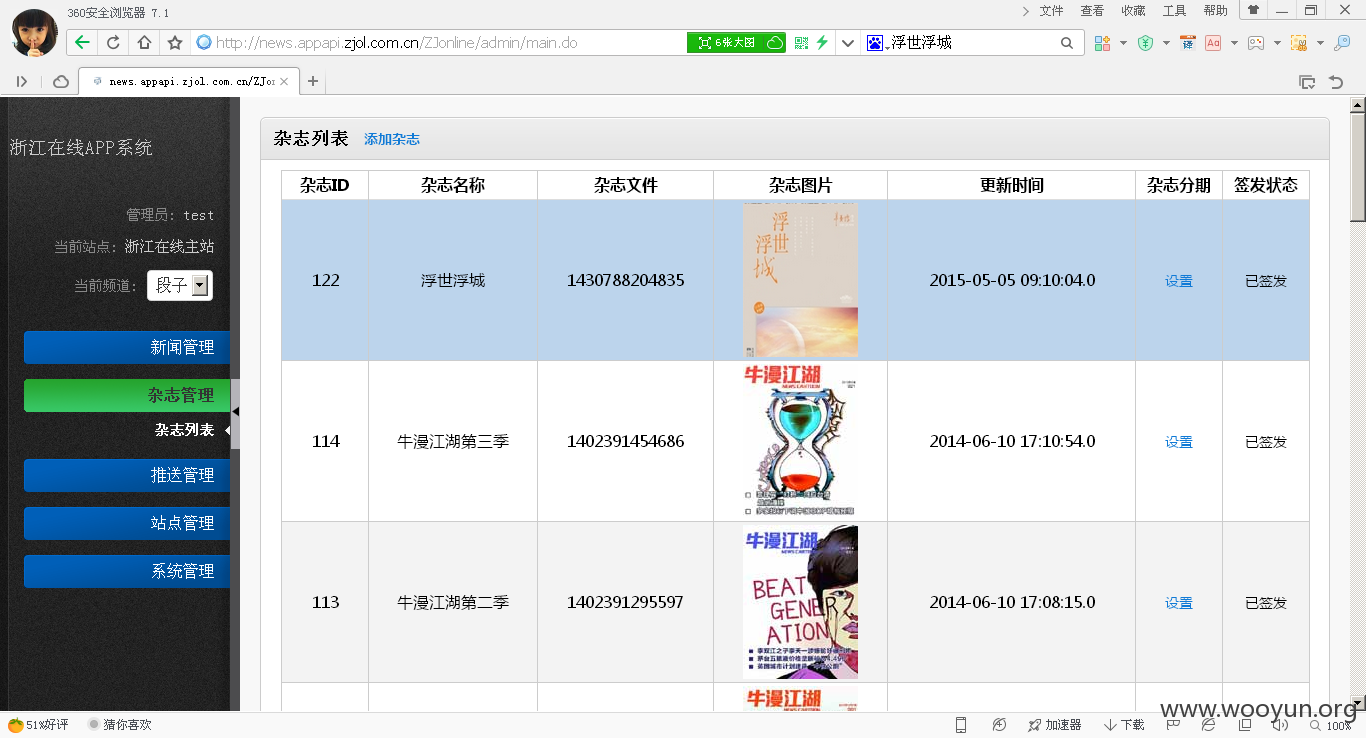Screen dimensions: 1366x738
Task: Open dropdown arrow next to extensions icon
Action: (1123, 43)
